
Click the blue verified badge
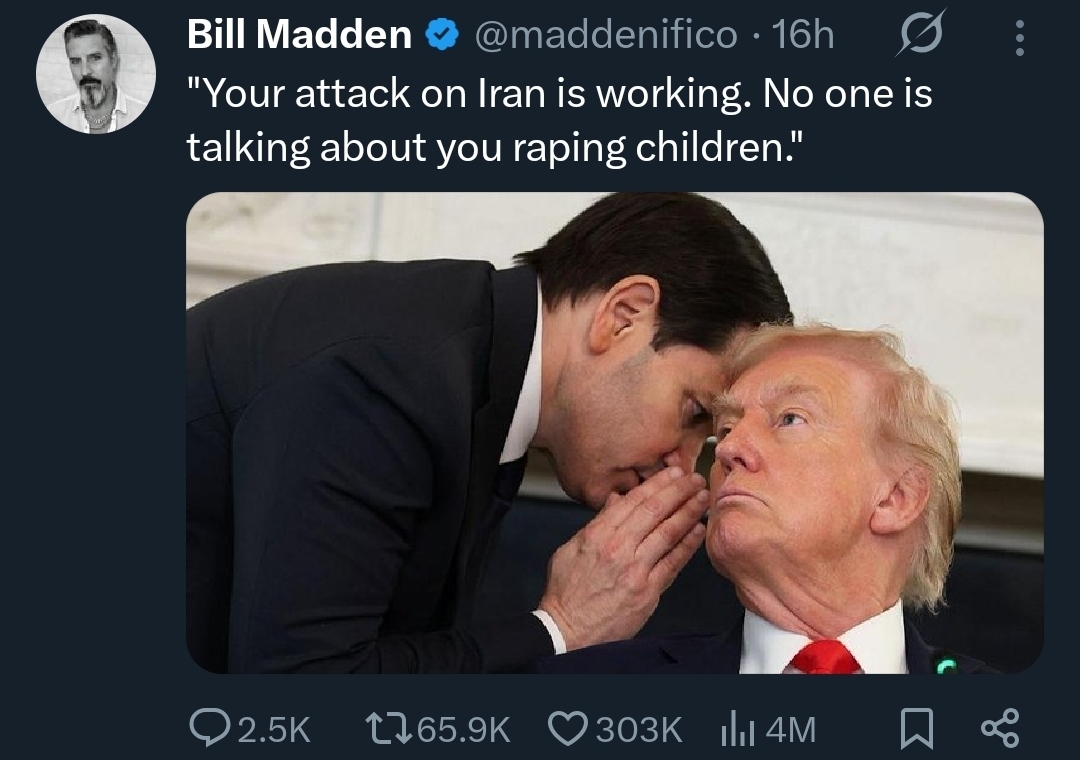[442, 34]
